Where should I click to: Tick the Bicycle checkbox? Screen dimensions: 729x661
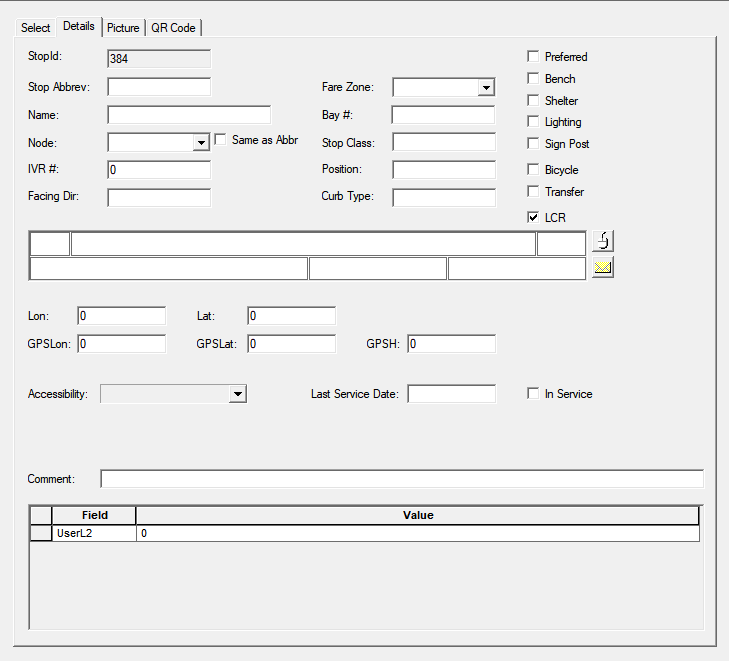[533, 170]
